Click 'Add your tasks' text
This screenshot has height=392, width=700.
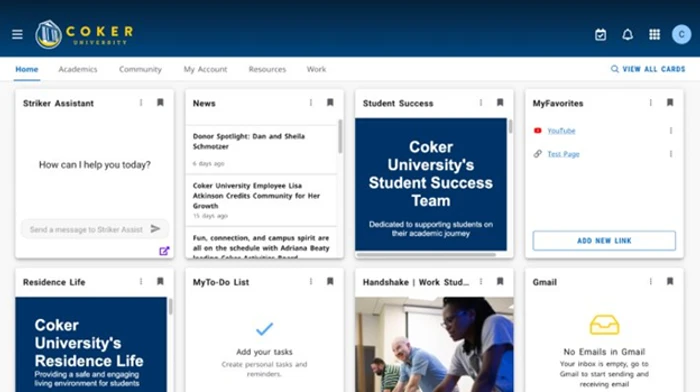(264, 352)
